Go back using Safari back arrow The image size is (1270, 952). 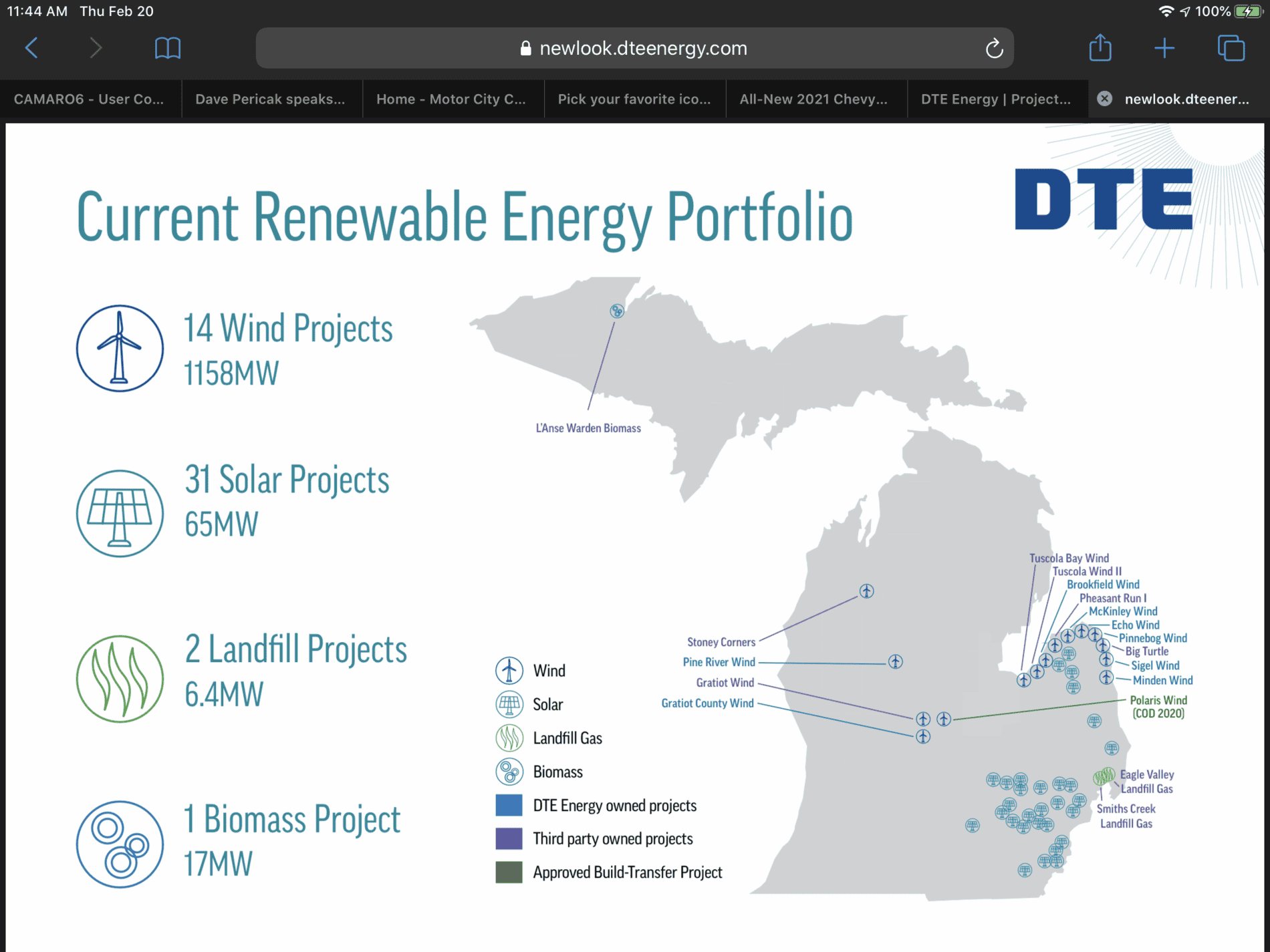coord(31,48)
